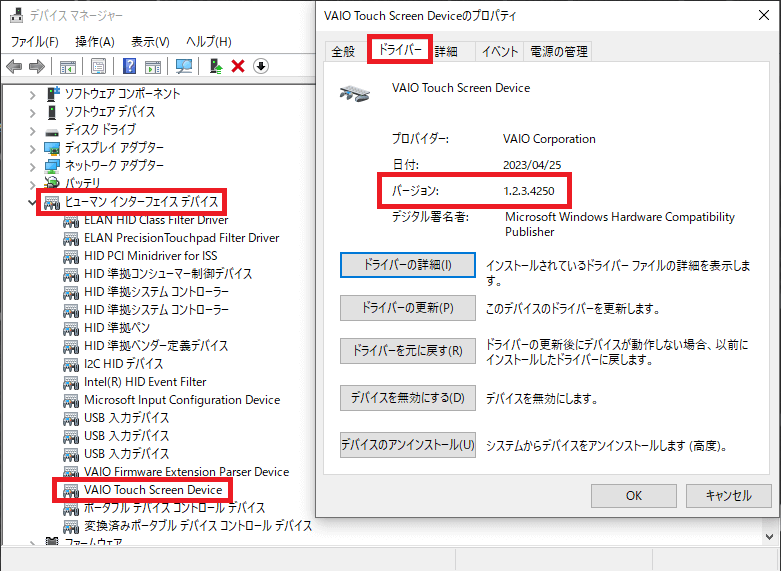Click the icon beside I2C HID デバイス
The width and height of the screenshot is (781, 571).
tap(71, 365)
